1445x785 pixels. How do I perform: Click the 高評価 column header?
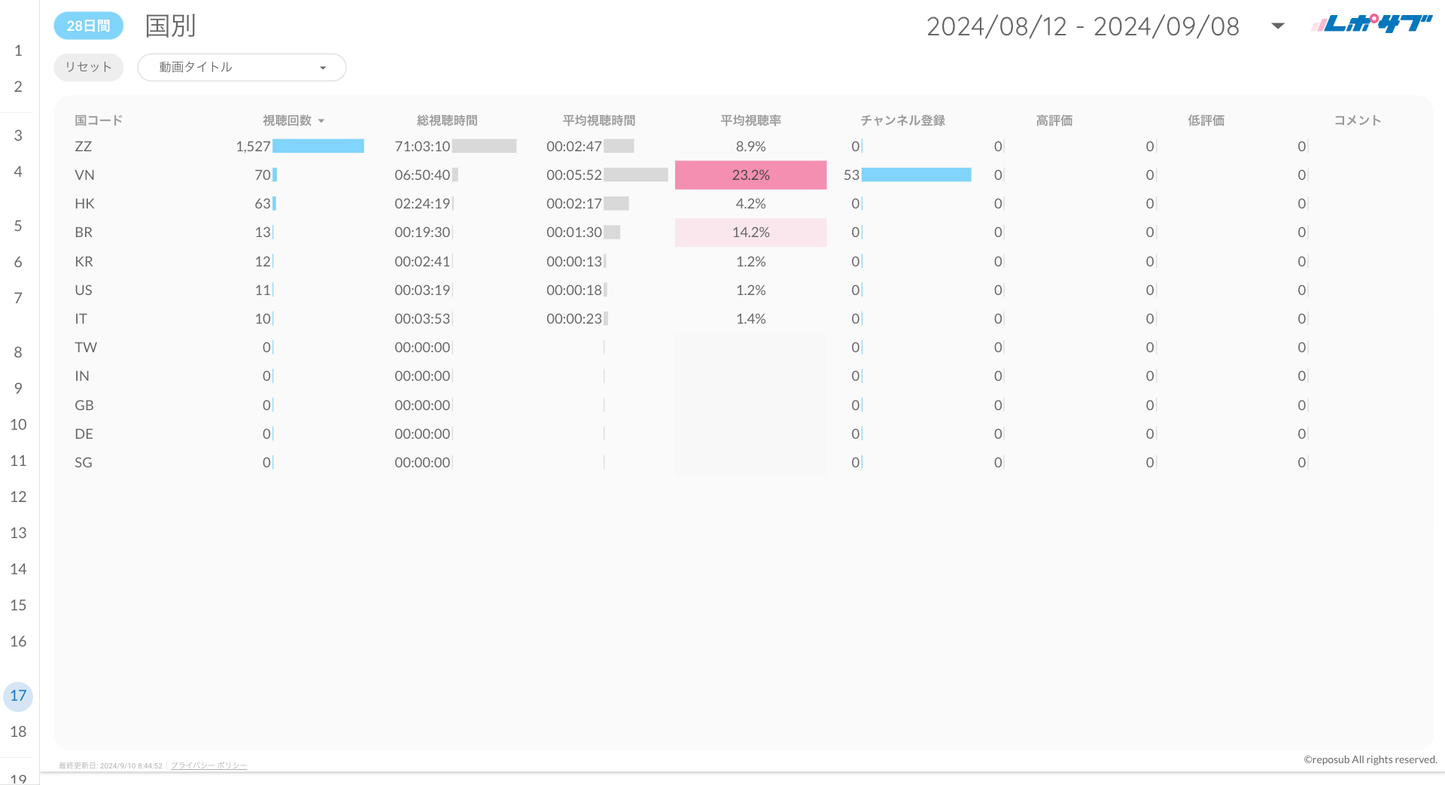pos(1055,120)
